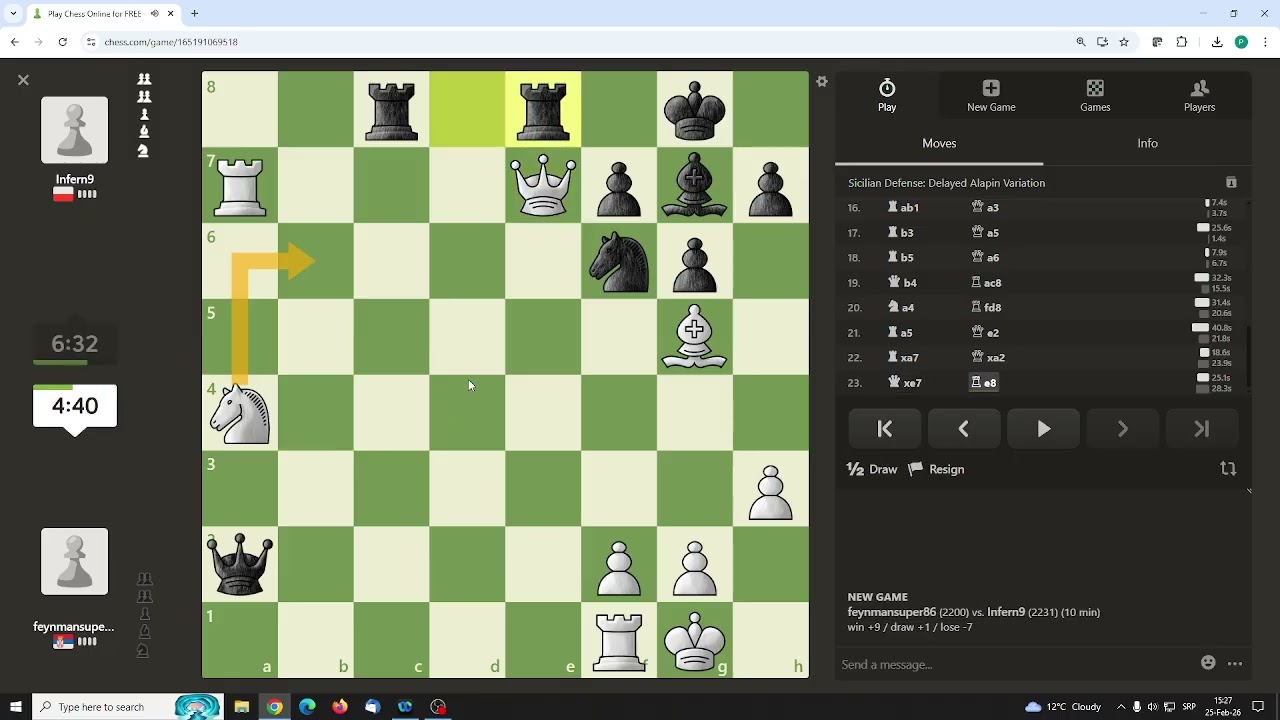Open the Play tab with timer icon
The image size is (1280, 720).
tap(887, 96)
